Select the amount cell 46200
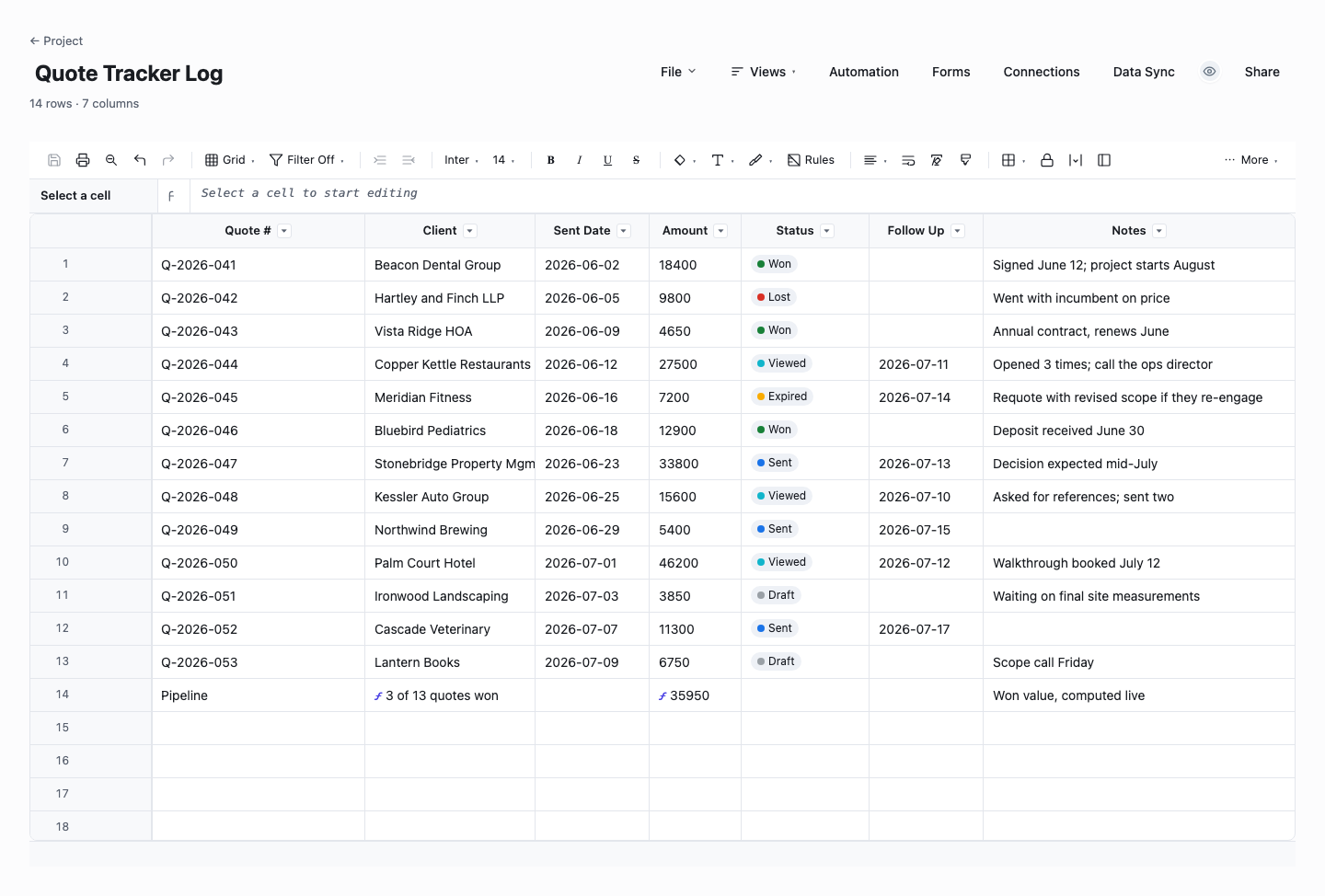This screenshot has width=1325, height=896. pos(695,563)
